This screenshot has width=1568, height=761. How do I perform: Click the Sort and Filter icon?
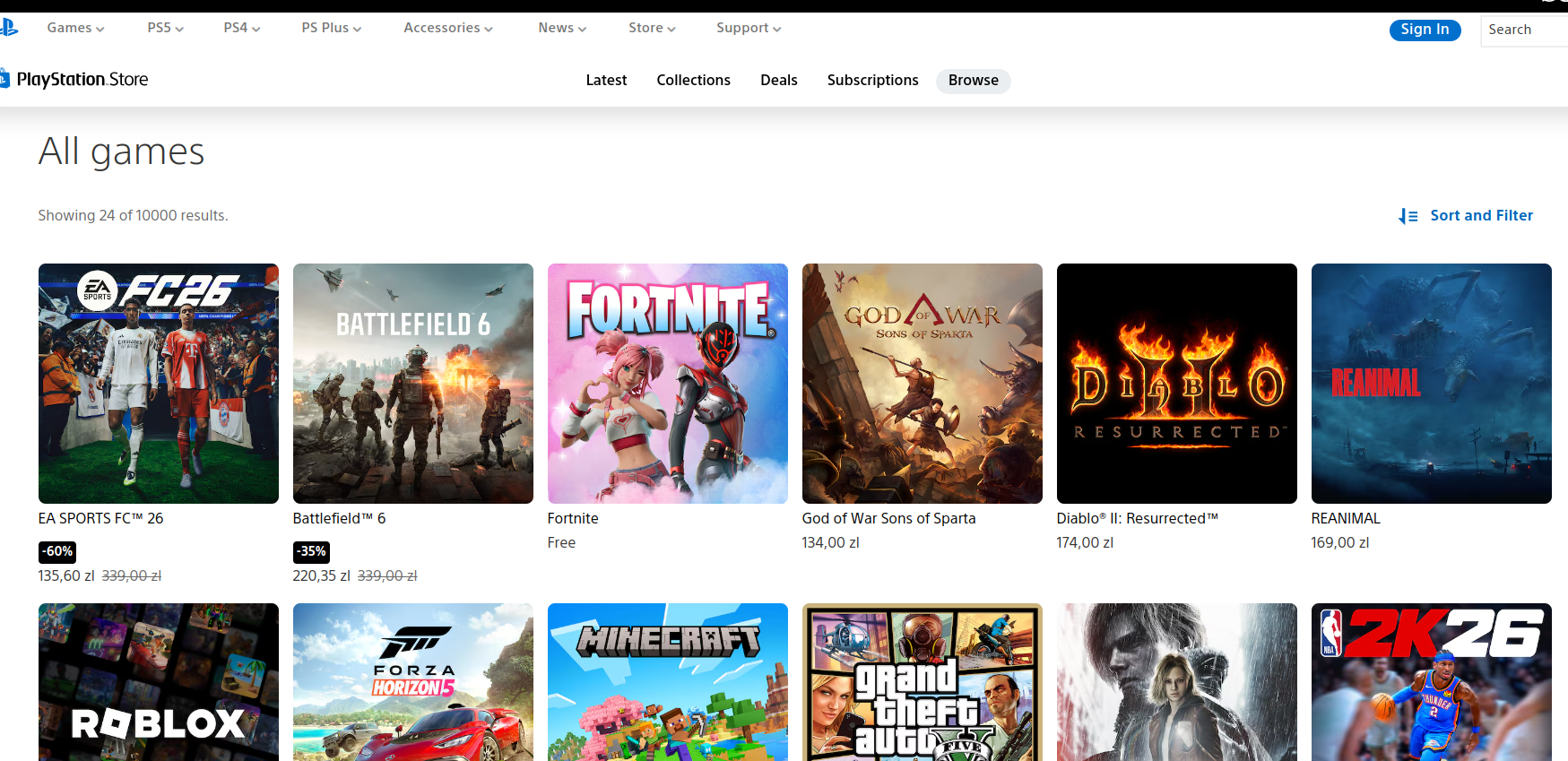tap(1408, 216)
